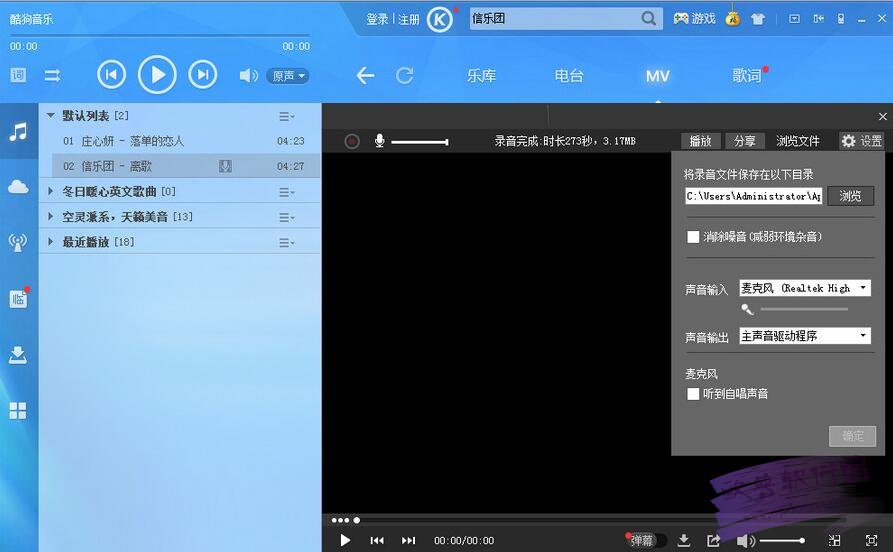Collapse the 默认列表 playlist group
Screen dimensions: 893x552
tap(51, 116)
